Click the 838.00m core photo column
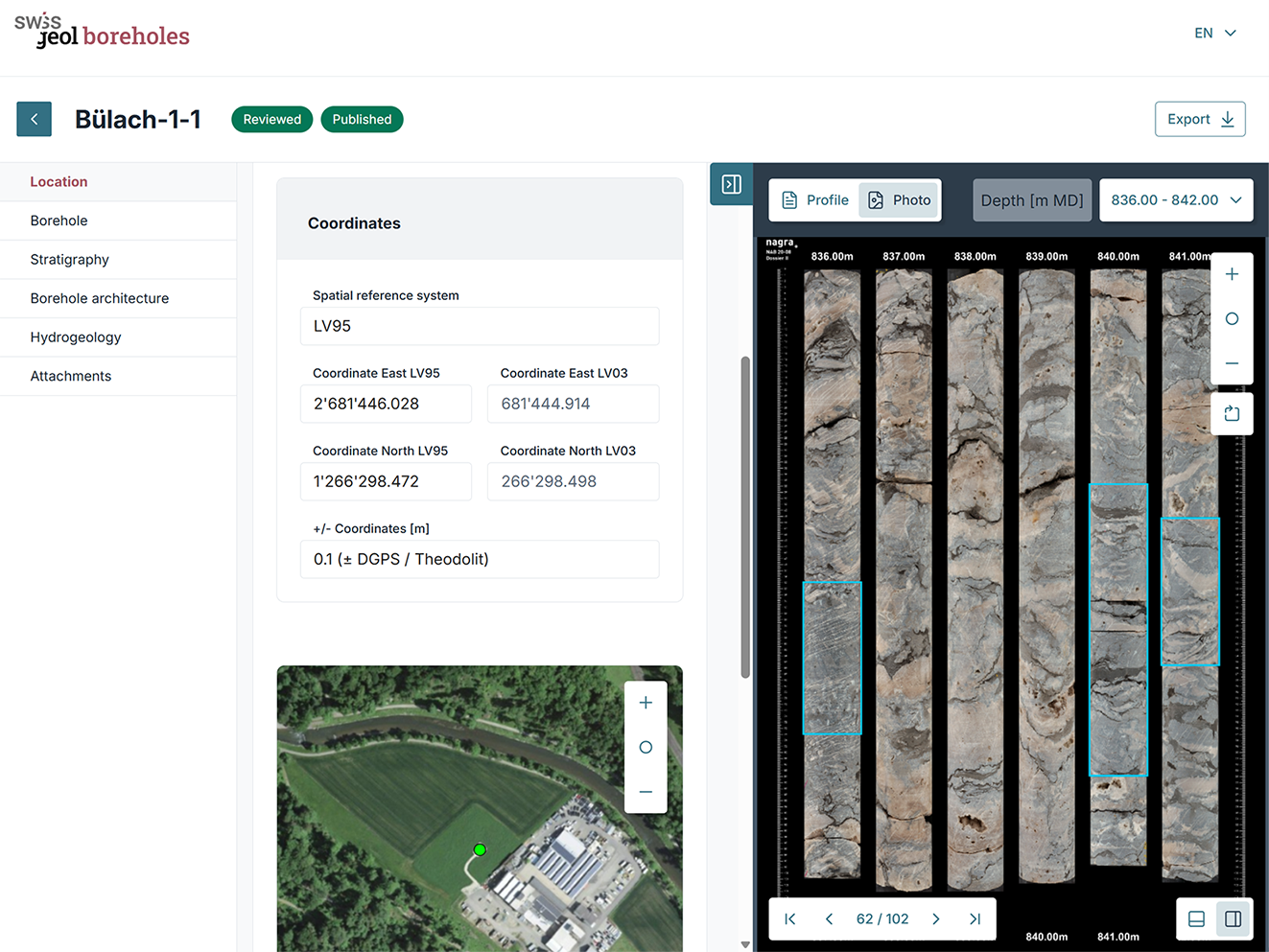Viewport: 1269px width, 952px height. pyautogui.click(x=975, y=580)
